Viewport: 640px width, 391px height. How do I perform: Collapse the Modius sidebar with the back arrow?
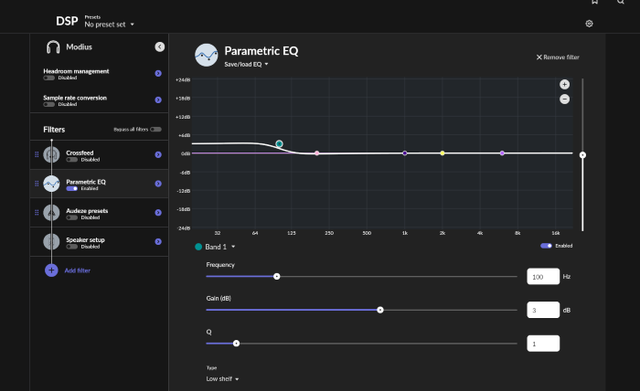(x=160, y=47)
